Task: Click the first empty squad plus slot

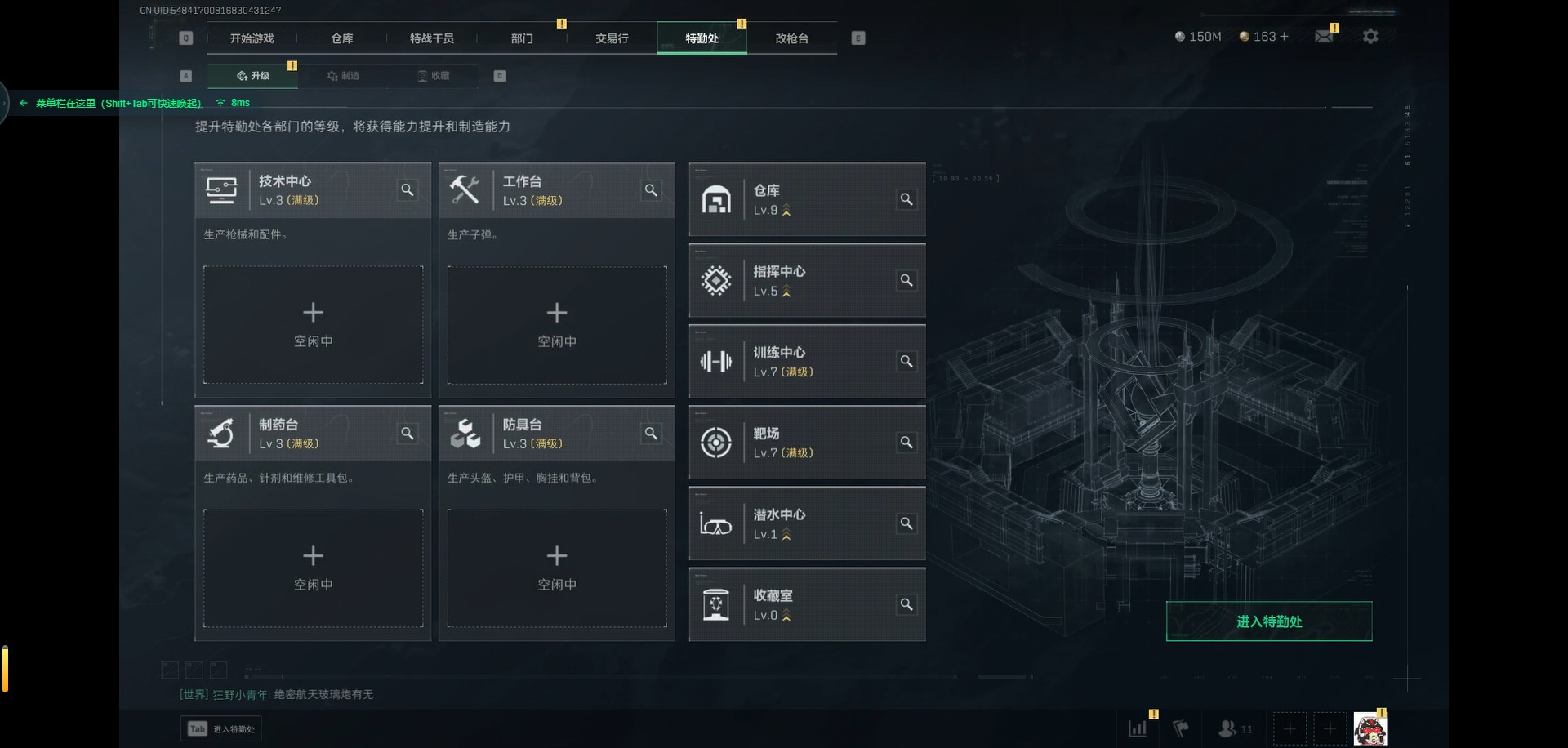Action: (1290, 728)
